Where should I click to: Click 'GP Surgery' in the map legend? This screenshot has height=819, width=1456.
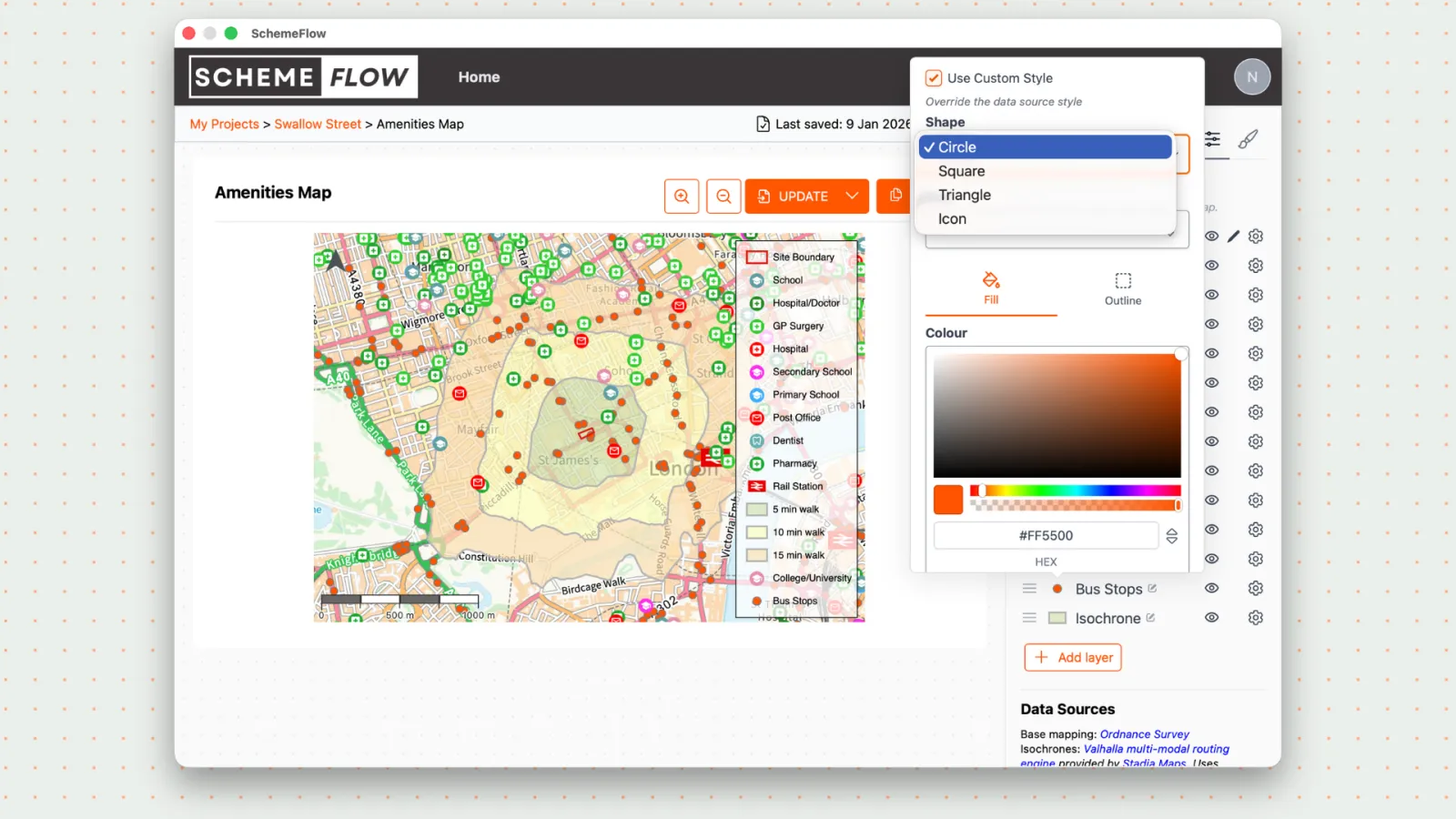798,326
